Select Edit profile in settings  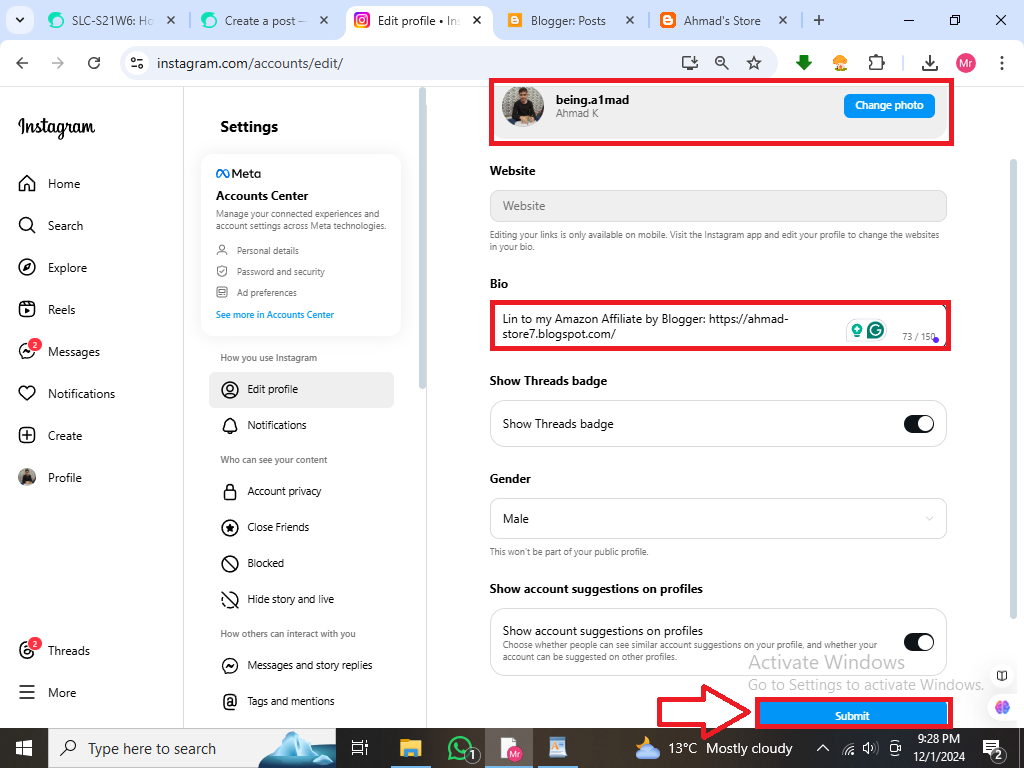point(301,389)
